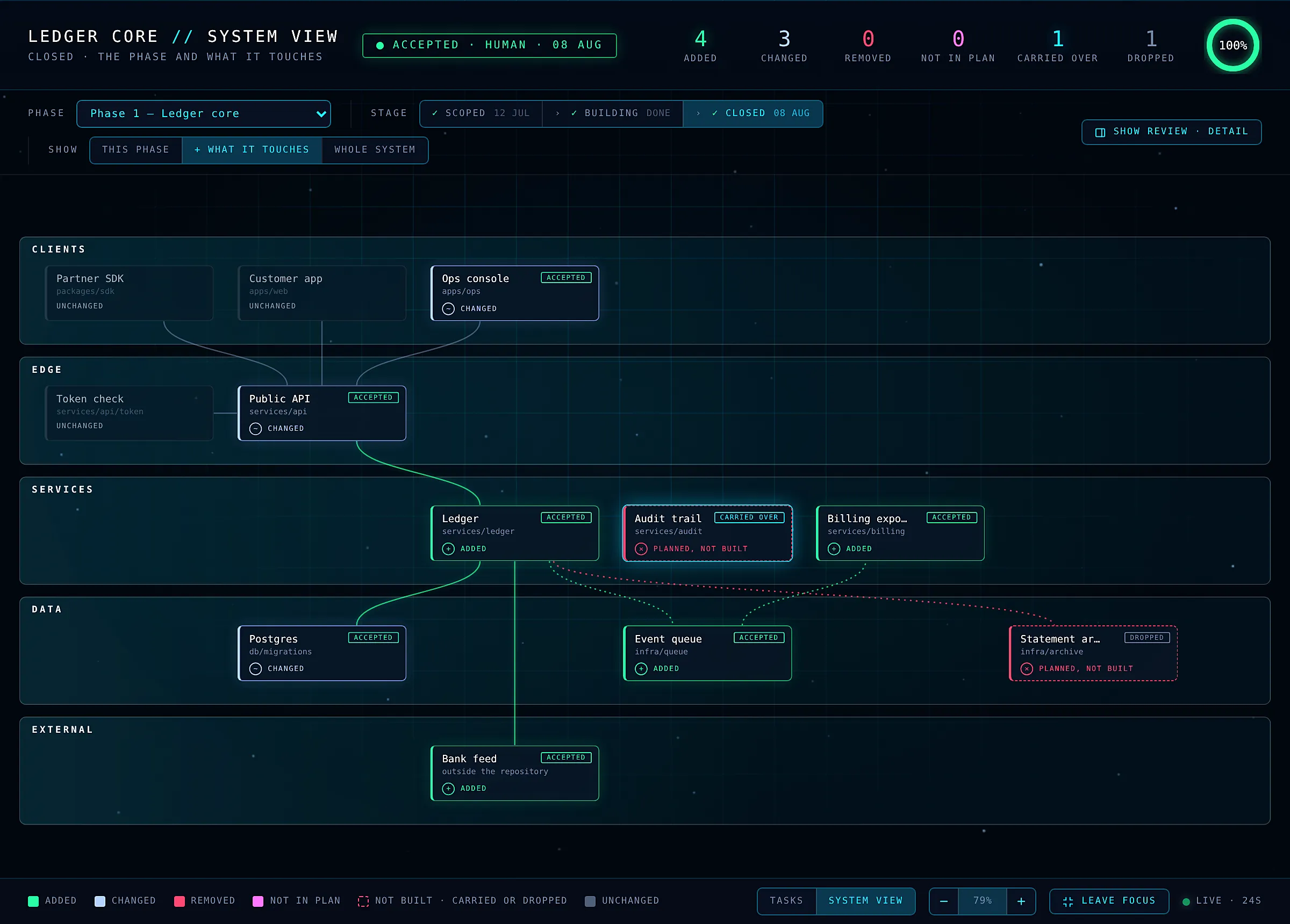Select the Partner SDK node
1290x924 pixels.
coord(129,293)
